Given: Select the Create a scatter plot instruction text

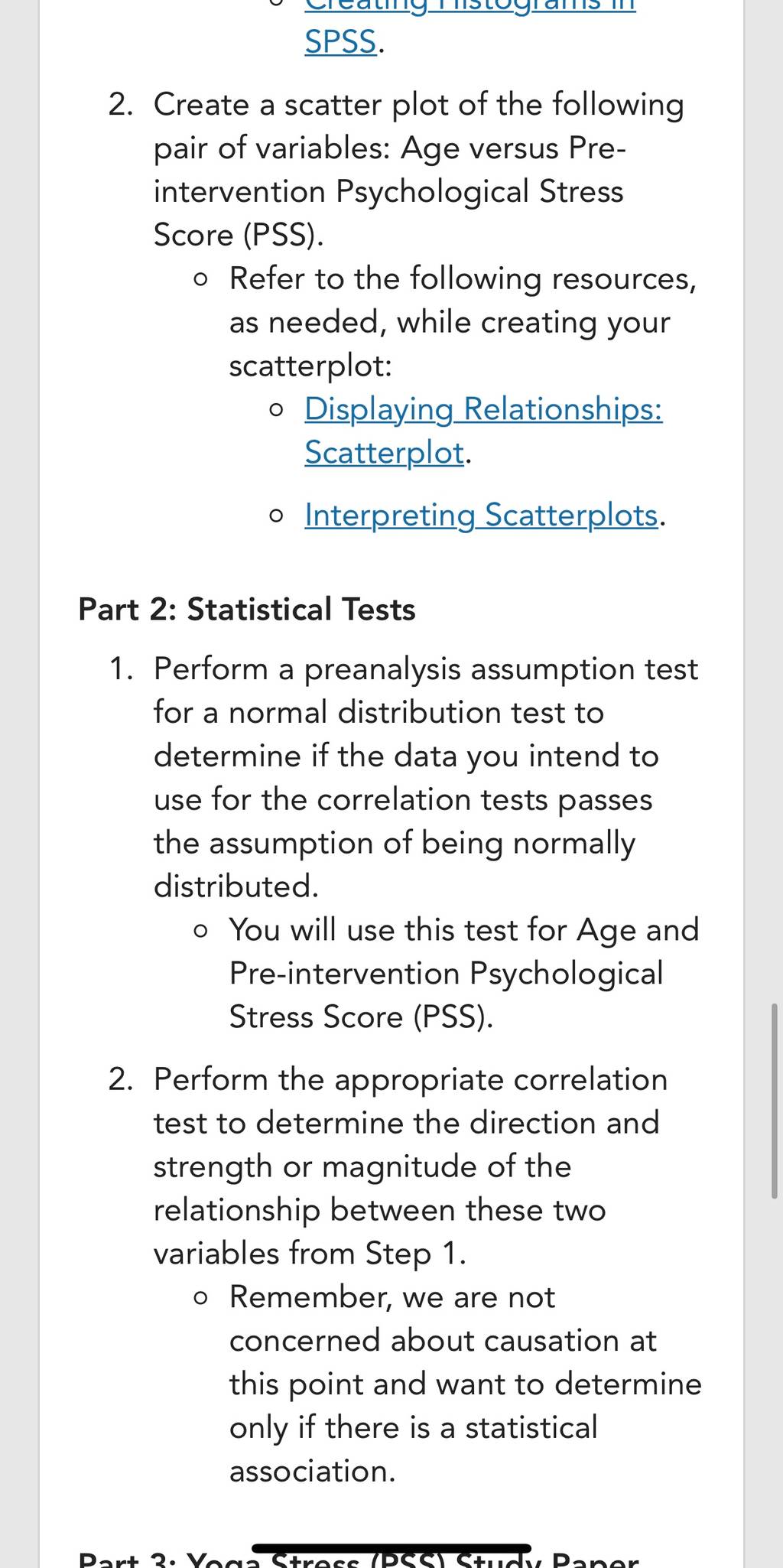Looking at the screenshot, I should [419, 170].
